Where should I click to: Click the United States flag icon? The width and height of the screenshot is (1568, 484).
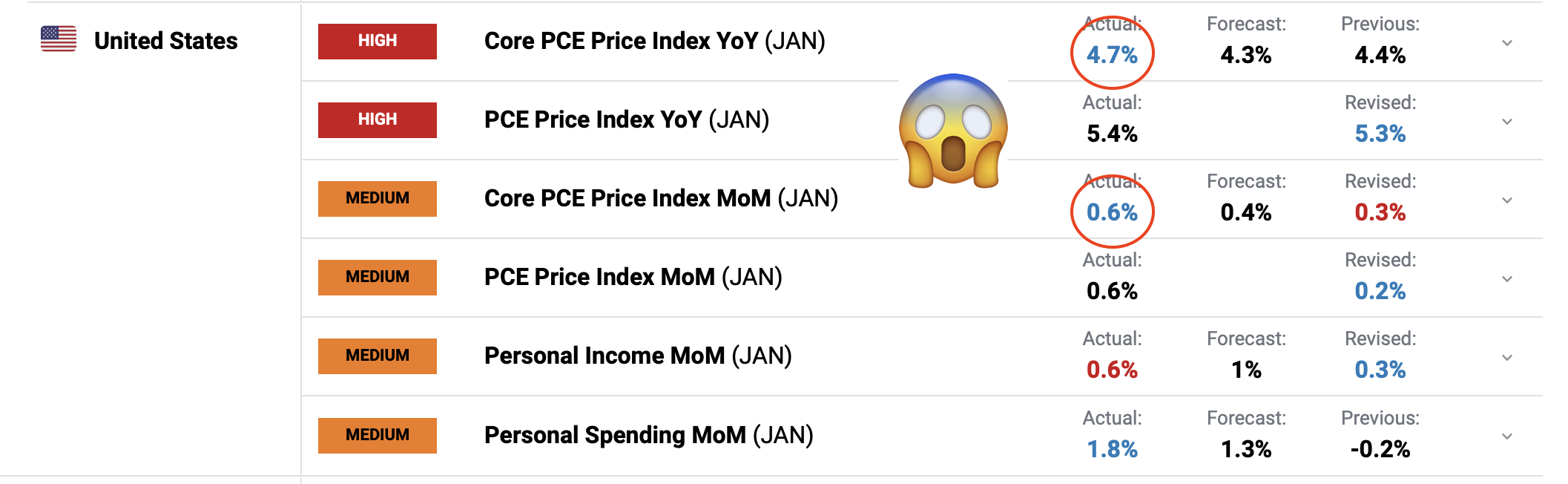[x=59, y=39]
